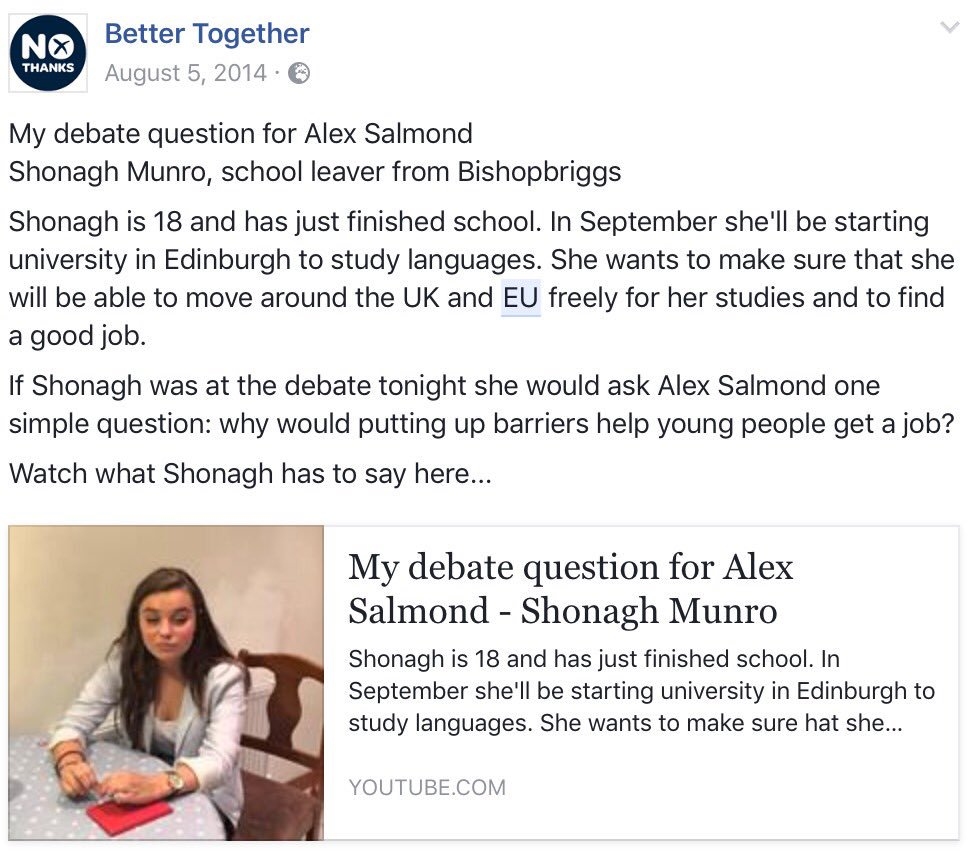The image size is (978, 851).
Task: Click the link preview description text
Action: pyautogui.click(x=641, y=691)
